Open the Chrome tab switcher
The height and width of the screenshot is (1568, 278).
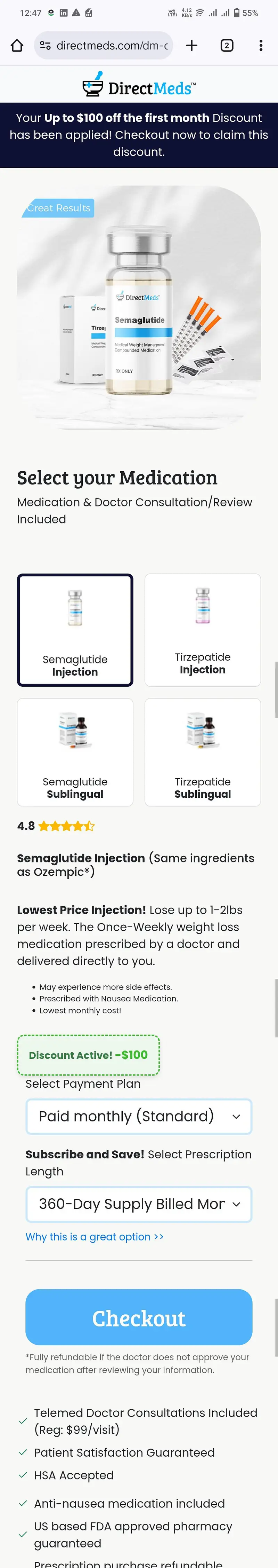coord(227,45)
